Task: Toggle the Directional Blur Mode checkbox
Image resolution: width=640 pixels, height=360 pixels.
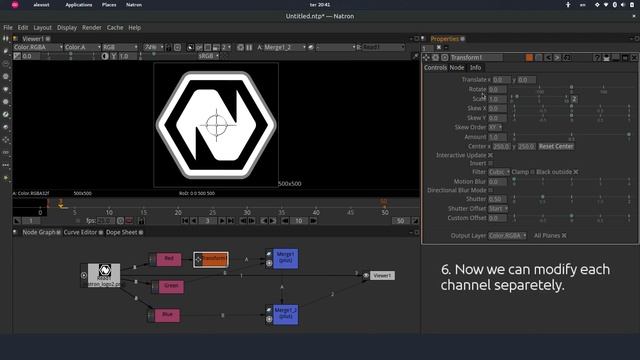Action: click(x=491, y=190)
